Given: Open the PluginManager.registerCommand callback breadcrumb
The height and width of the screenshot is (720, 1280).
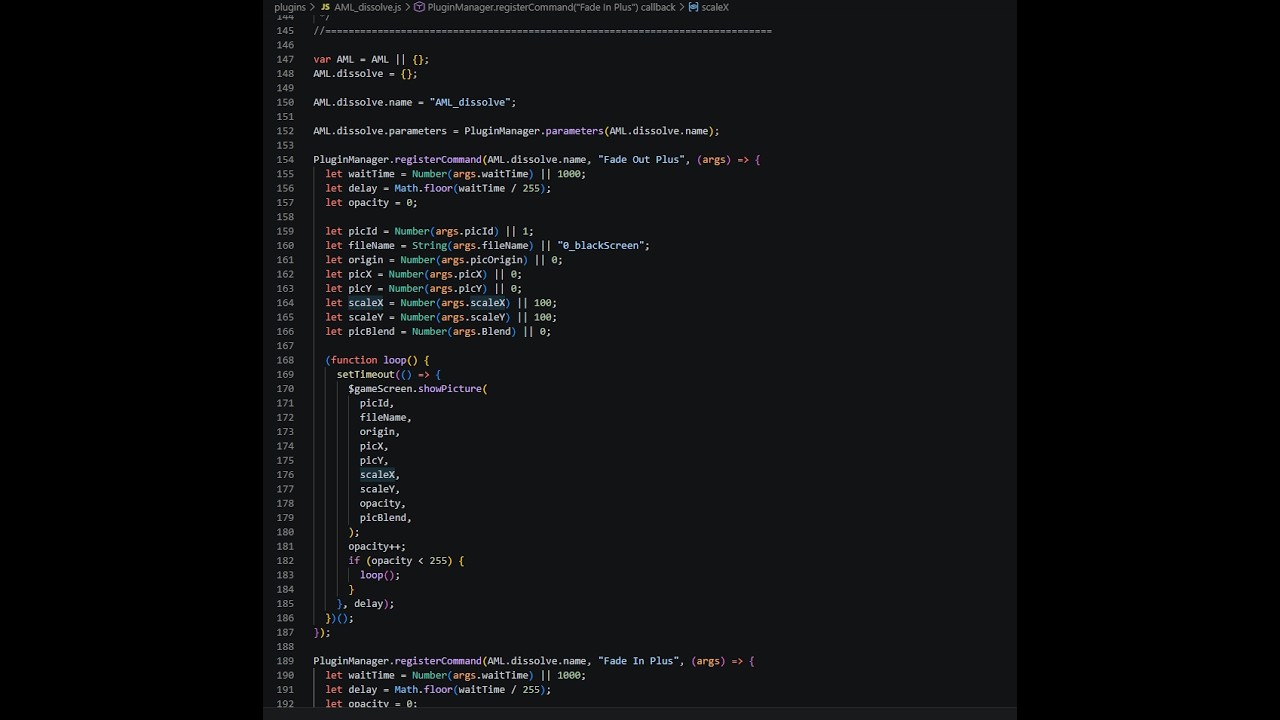Looking at the screenshot, I should [551, 7].
